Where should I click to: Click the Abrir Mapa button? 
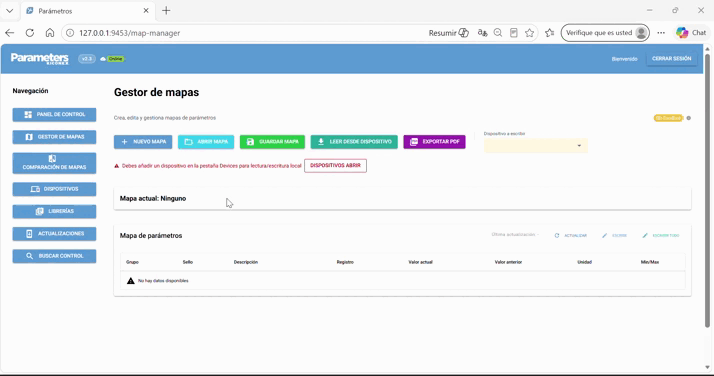[x=206, y=142]
